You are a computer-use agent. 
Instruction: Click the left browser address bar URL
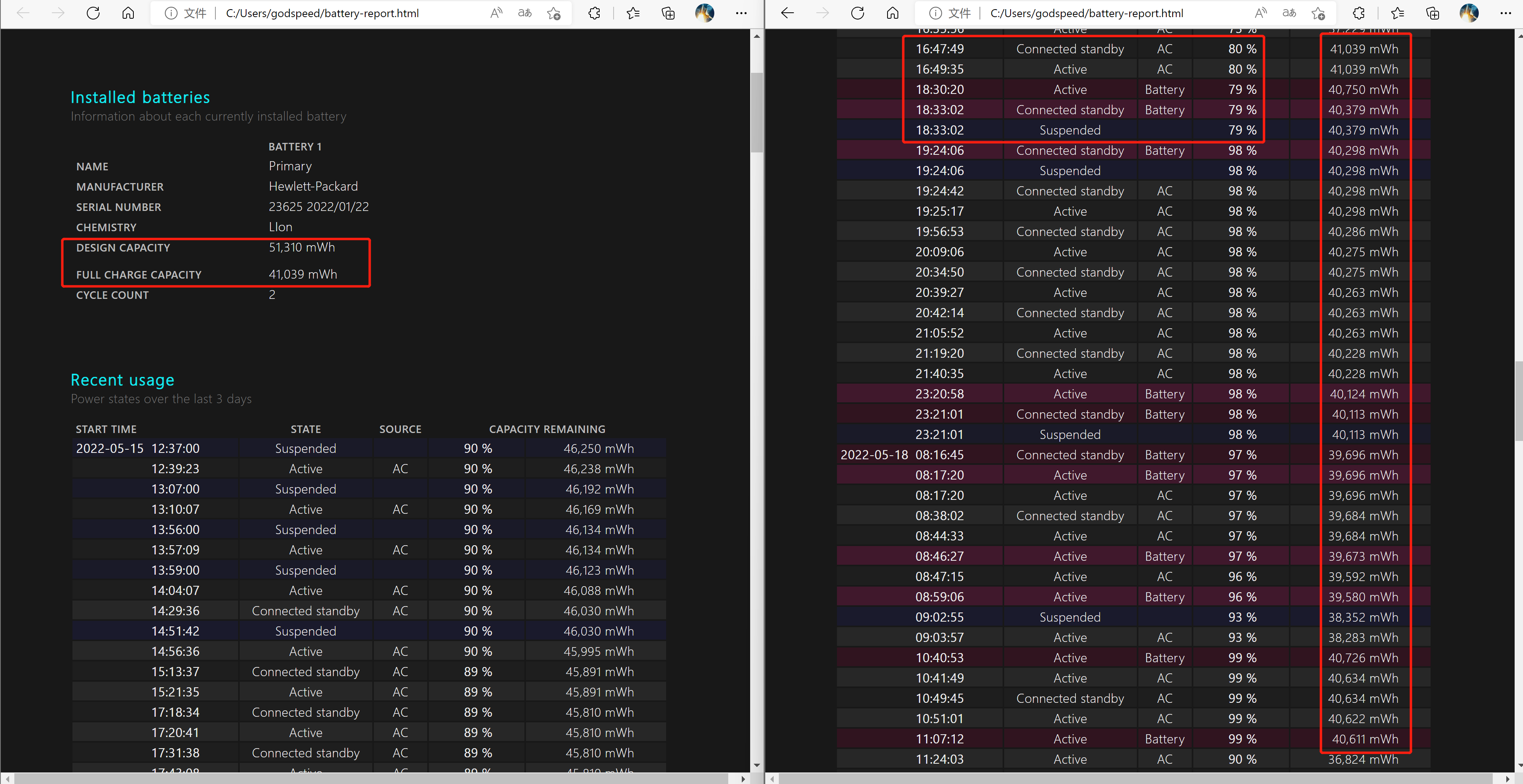(x=322, y=13)
